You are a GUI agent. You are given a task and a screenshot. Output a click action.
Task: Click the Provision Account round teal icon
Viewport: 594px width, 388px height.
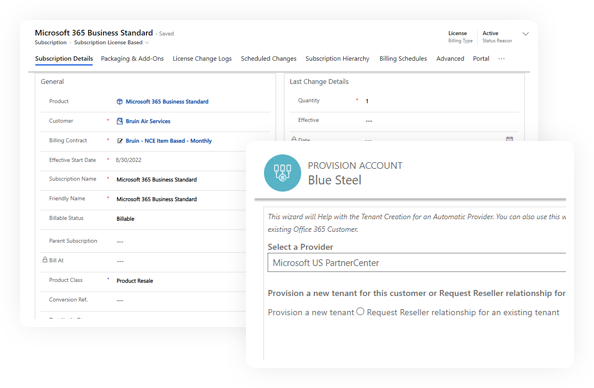[x=282, y=173]
